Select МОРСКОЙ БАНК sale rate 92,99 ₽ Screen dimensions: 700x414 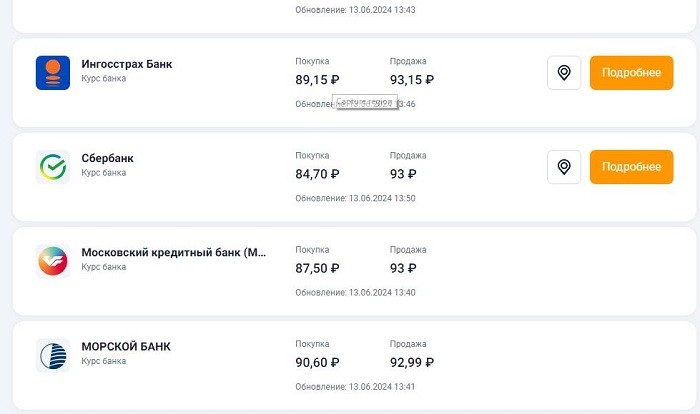coord(412,363)
